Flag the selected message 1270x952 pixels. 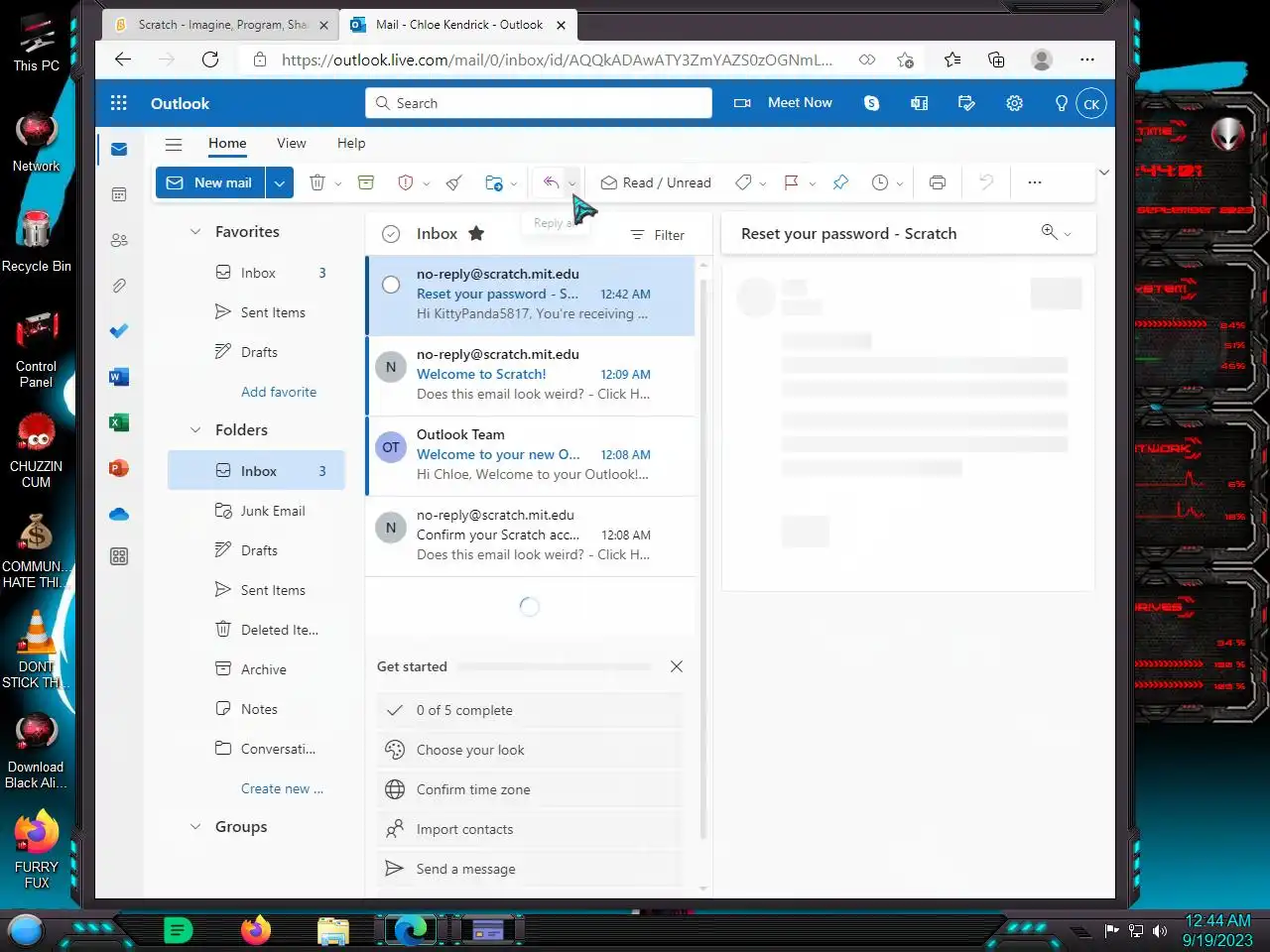point(792,182)
